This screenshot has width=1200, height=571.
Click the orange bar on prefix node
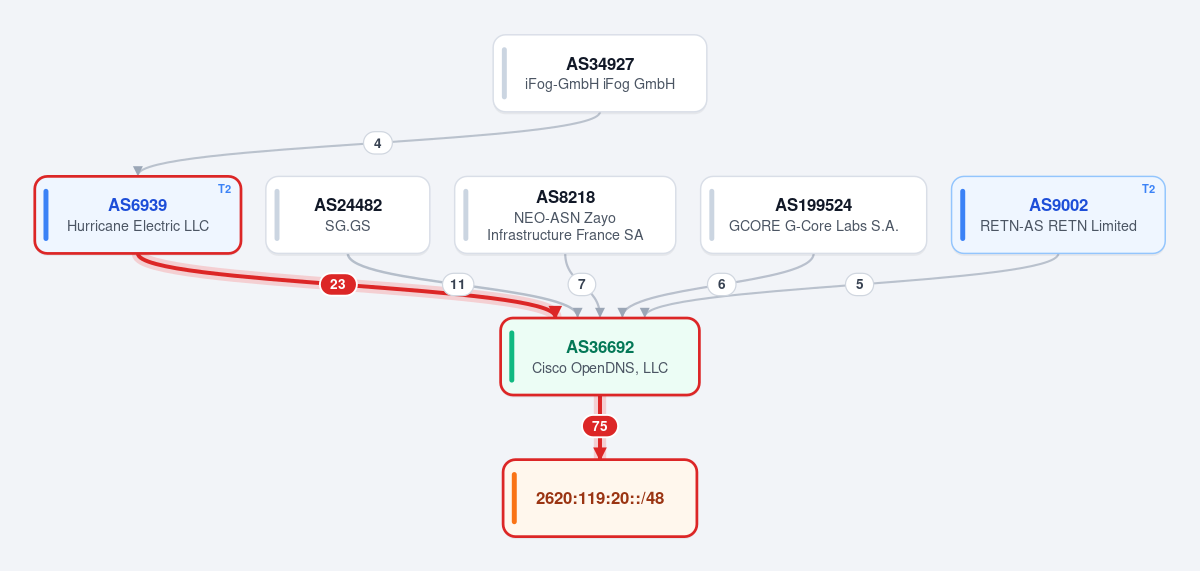[x=514, y=498]
